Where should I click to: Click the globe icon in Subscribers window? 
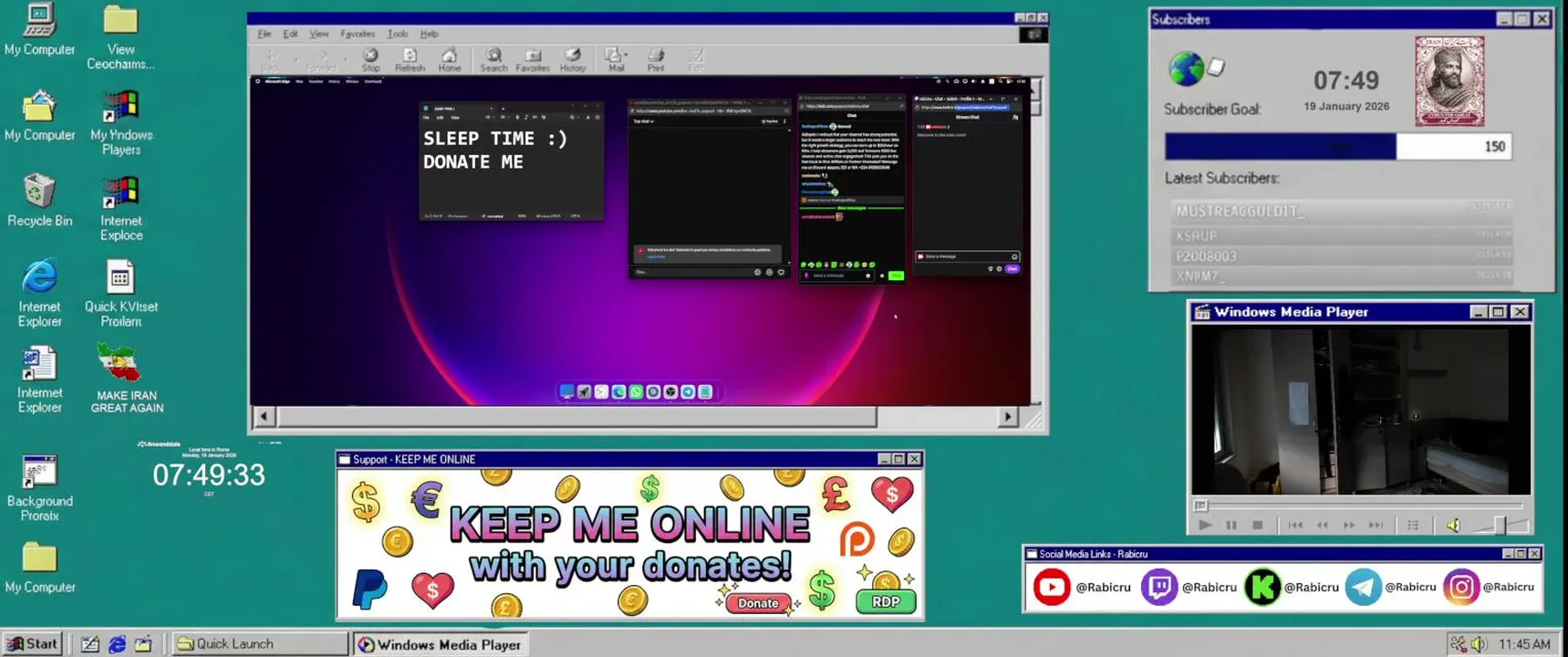(1186, 68)
